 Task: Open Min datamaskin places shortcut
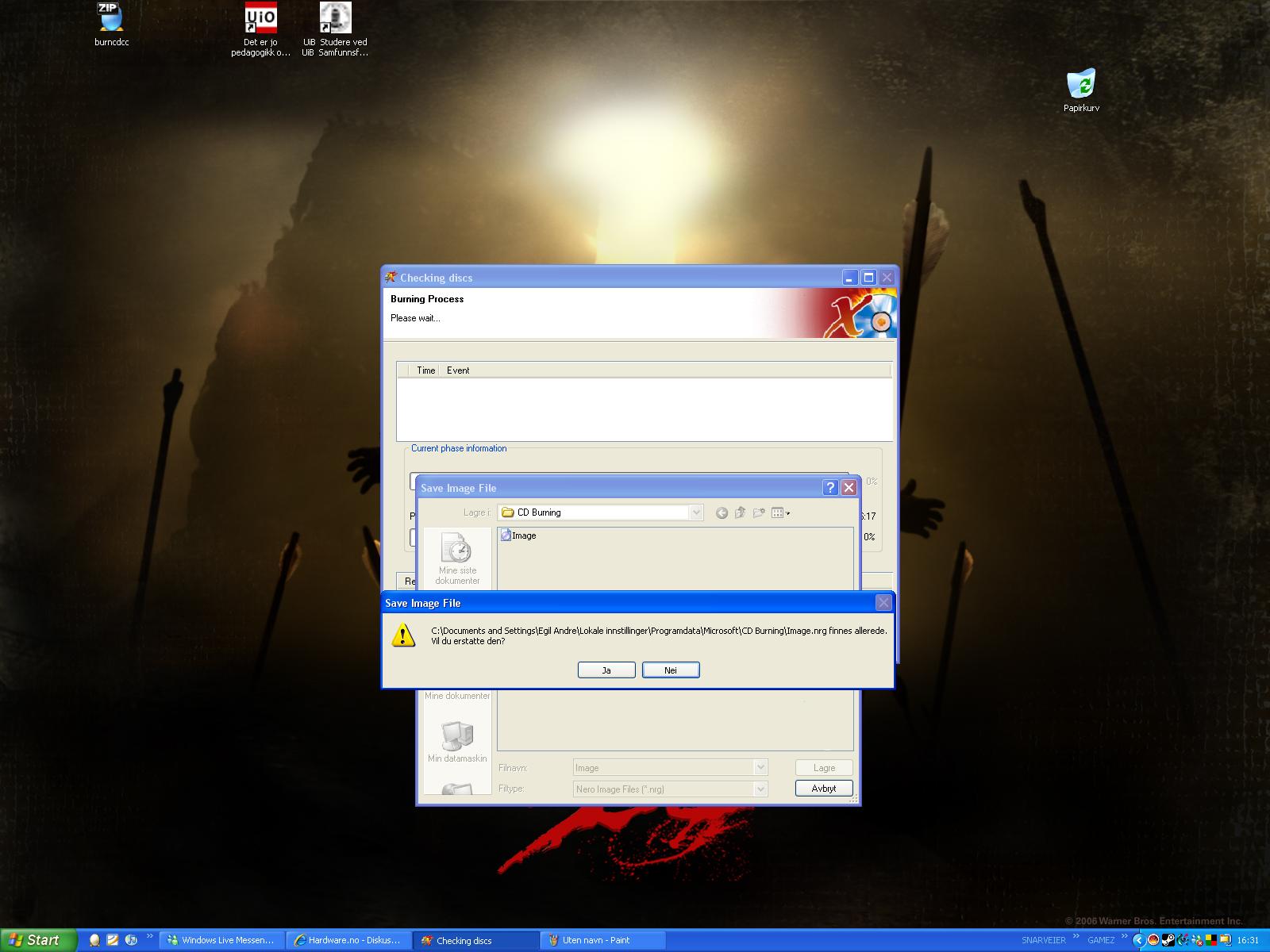(457, 742)
